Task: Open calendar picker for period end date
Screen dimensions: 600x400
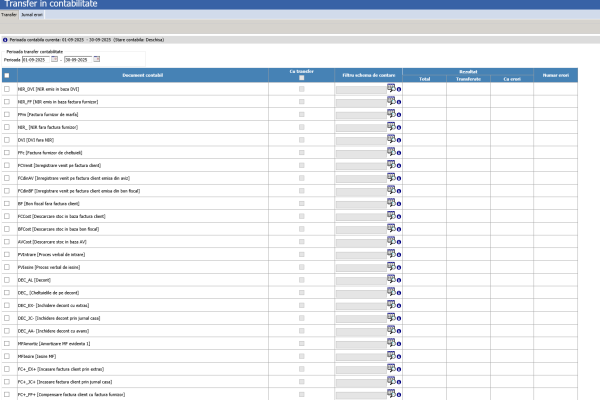Action: (97, 59)
